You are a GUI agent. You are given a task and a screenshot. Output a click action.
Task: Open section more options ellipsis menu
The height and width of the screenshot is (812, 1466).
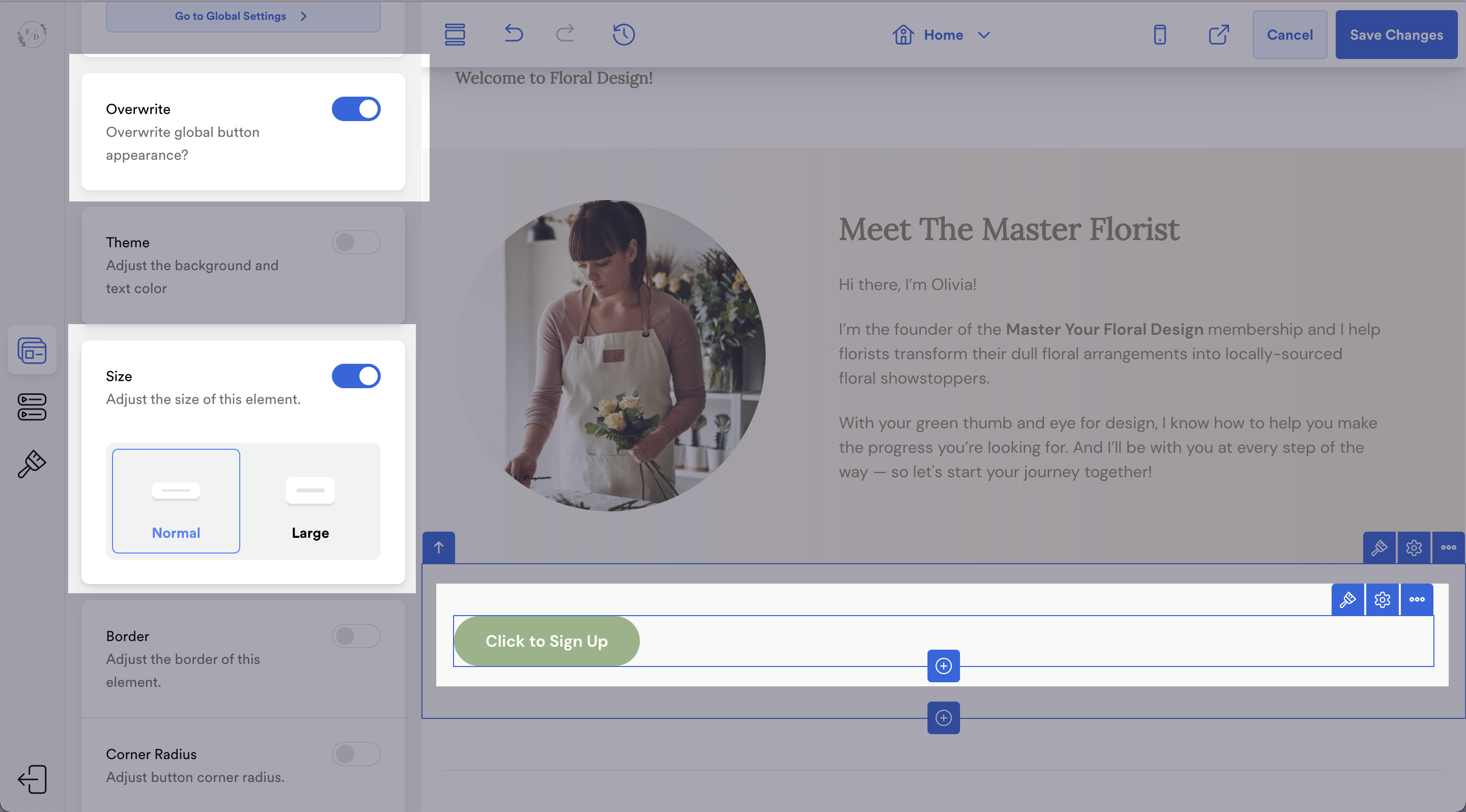[1448, 547]
